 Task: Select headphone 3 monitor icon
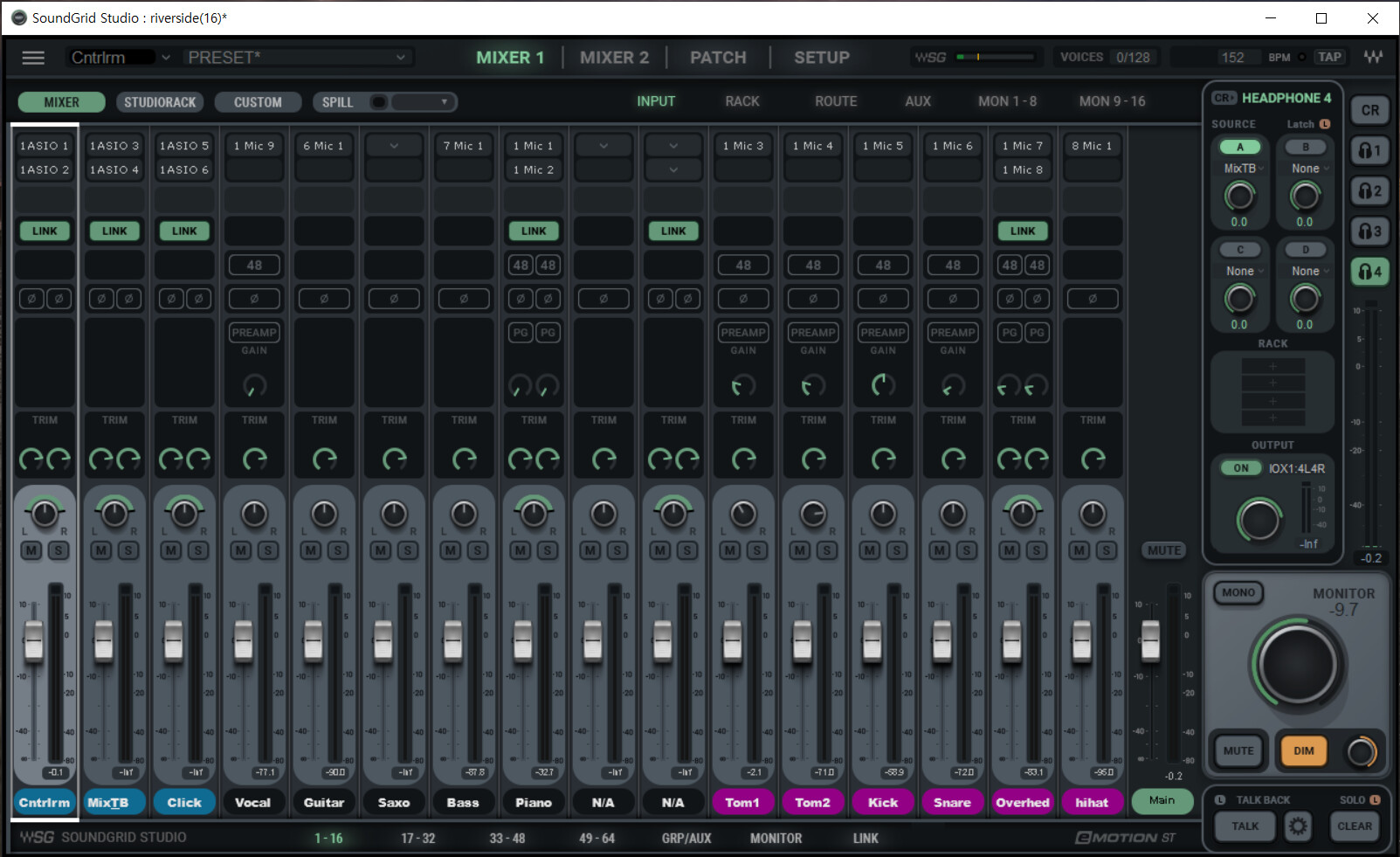click(x=1369, y=232)
